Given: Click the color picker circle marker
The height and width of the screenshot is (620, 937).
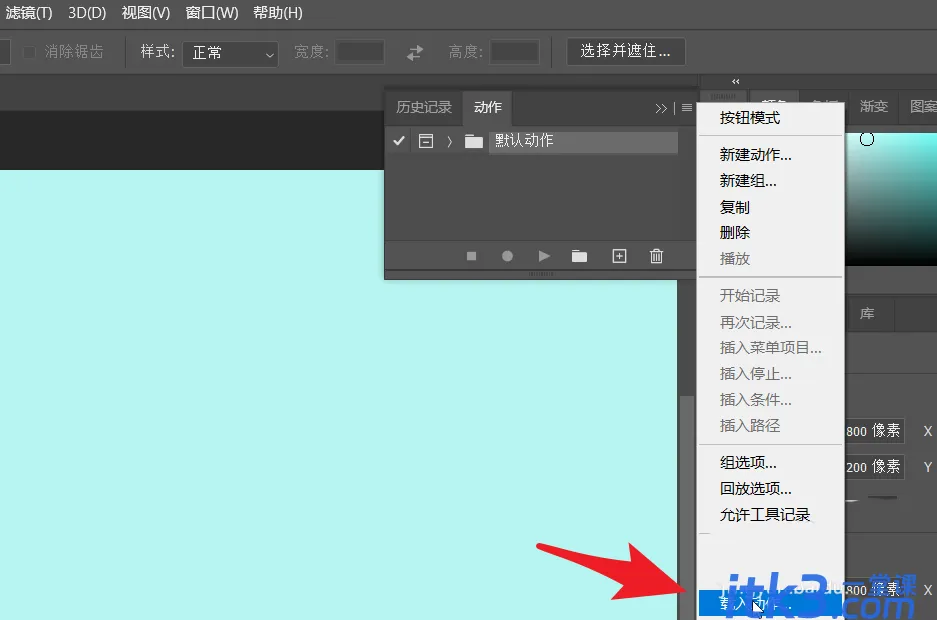Looking at the screenshot, I should (866, 139).
